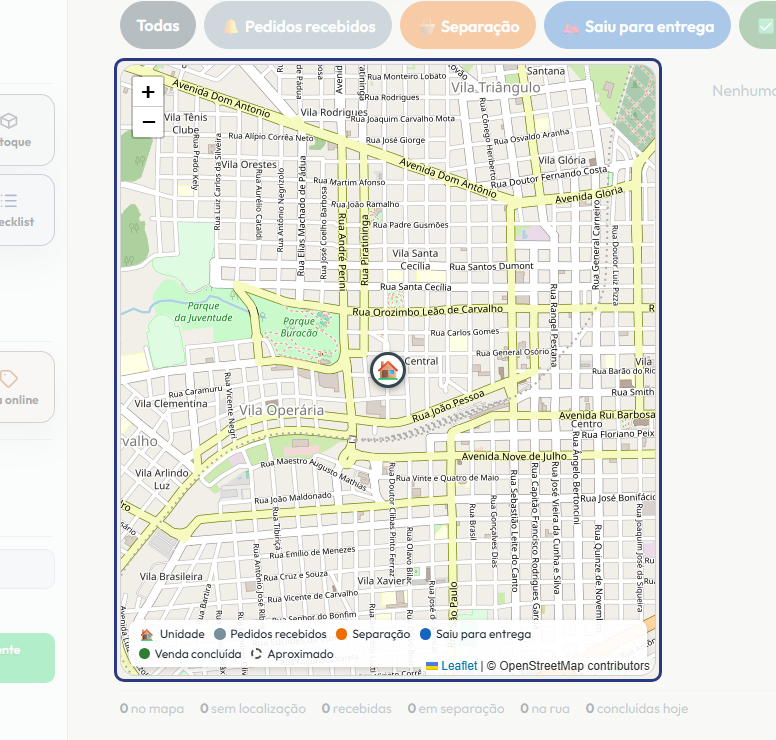
Task: Click the checklist list icon in the sidebar
Action: pos(8,200)
